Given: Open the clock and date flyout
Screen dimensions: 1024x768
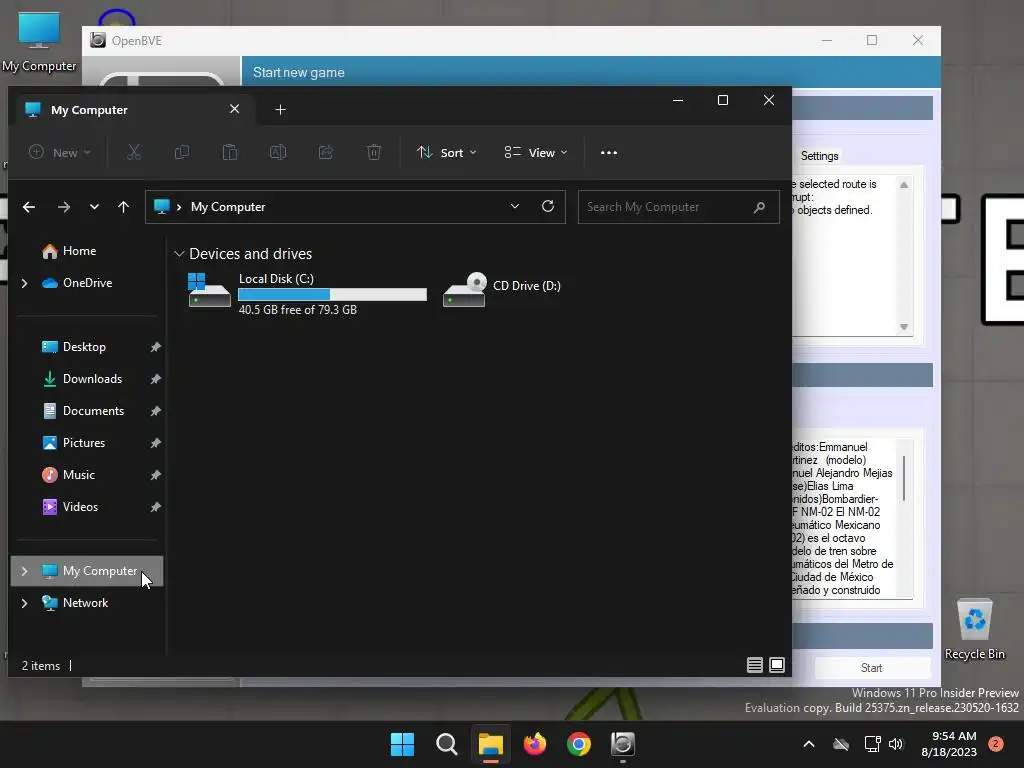Looking at the screenshot, I should [949, 744].
